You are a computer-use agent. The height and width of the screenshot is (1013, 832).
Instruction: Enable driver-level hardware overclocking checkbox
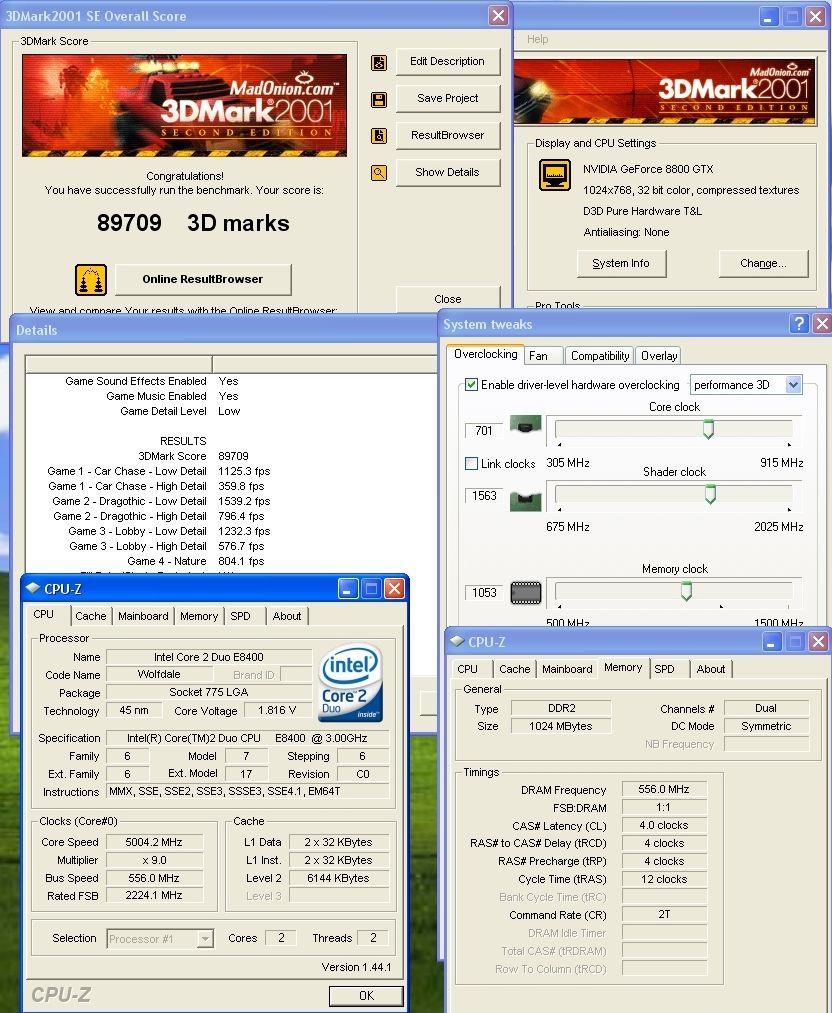(472, 385)
